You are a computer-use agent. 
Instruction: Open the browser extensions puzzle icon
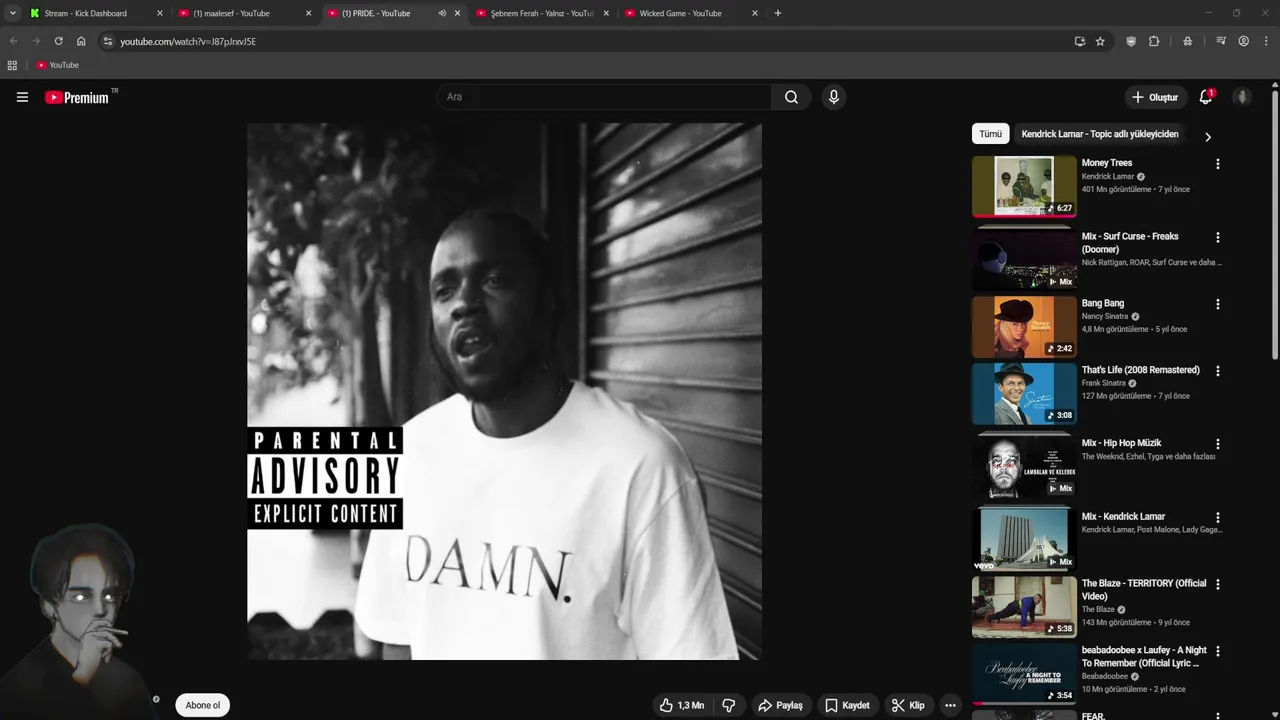pos(1154,41)
